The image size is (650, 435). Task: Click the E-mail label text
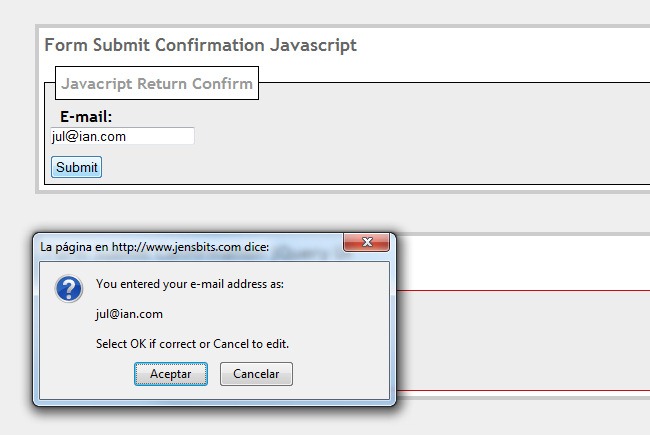coord(86,117)
